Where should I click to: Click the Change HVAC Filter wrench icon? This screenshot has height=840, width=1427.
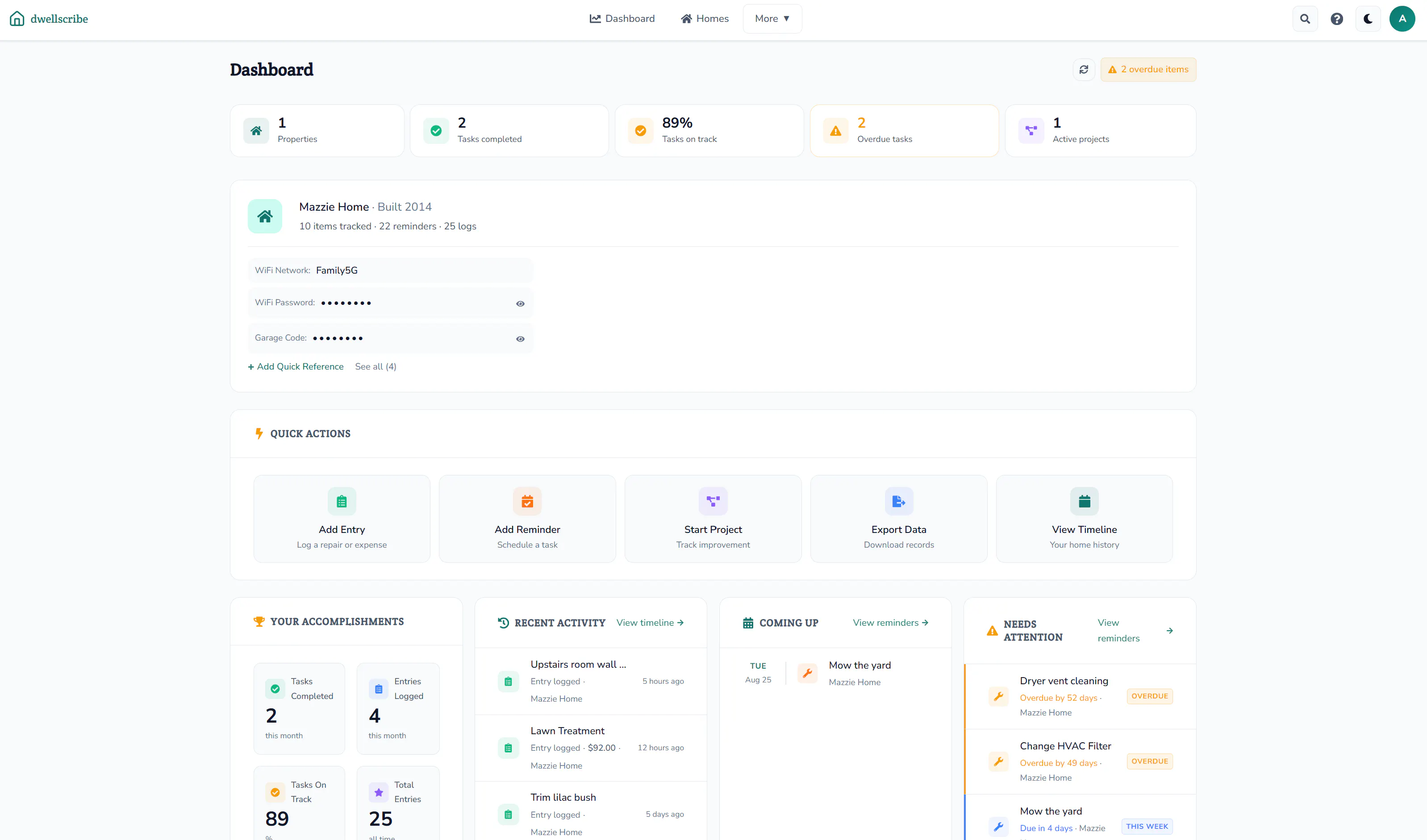[x=998, y=762]
